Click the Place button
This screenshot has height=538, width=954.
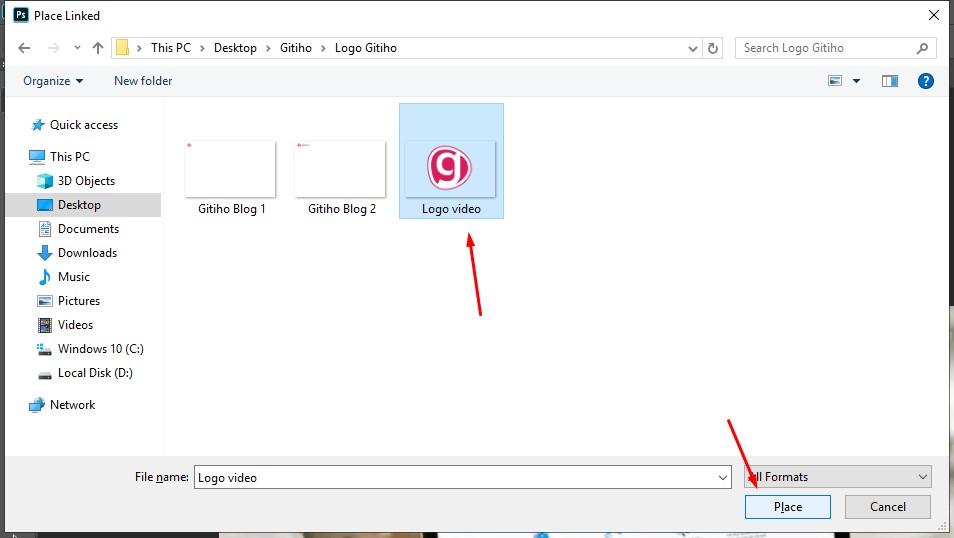point(787,507)
